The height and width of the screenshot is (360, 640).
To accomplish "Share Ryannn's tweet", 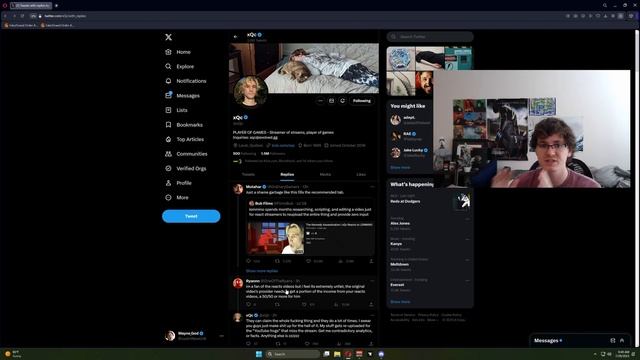I will pos(371,304).
